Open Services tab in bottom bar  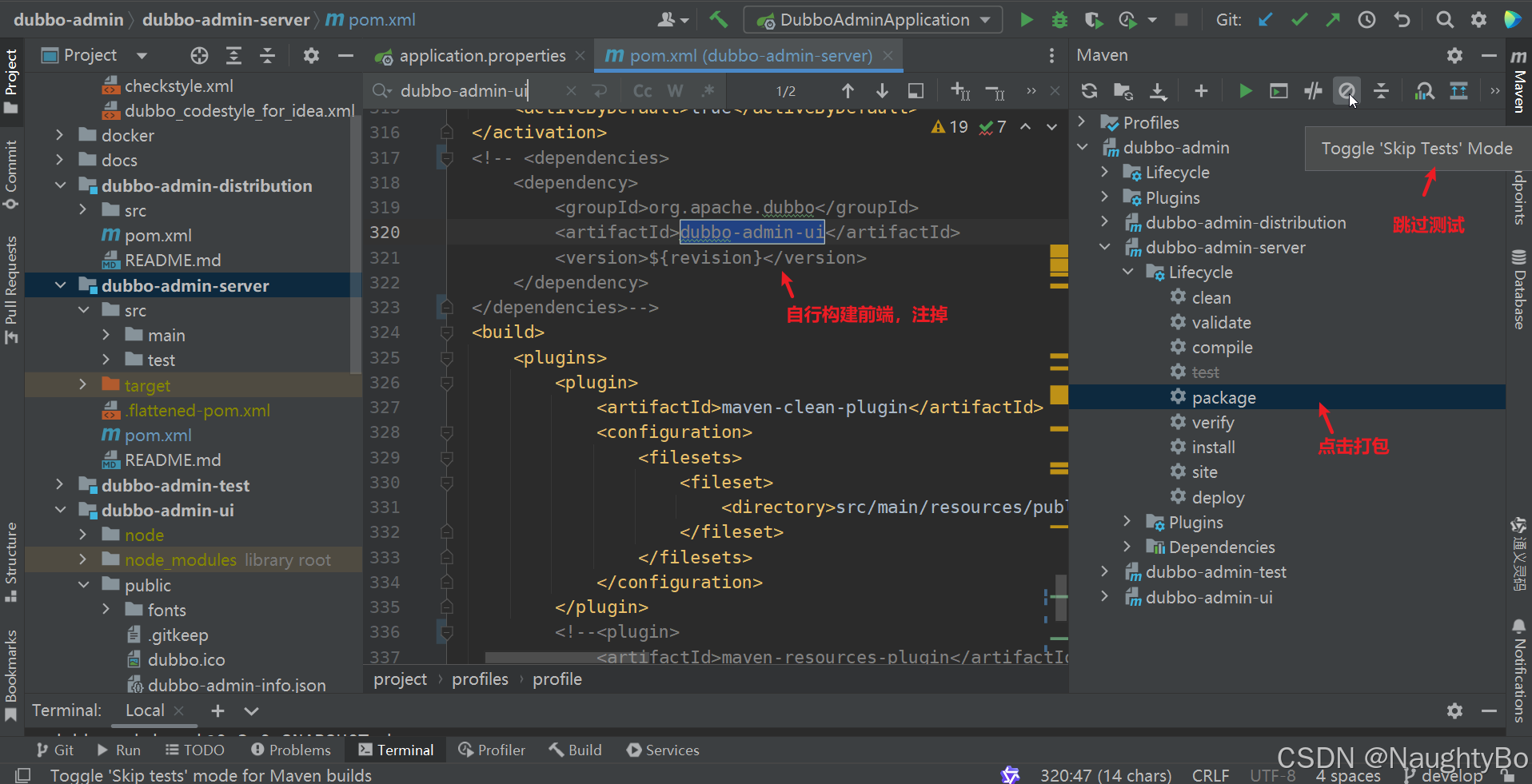pos(663,750)
